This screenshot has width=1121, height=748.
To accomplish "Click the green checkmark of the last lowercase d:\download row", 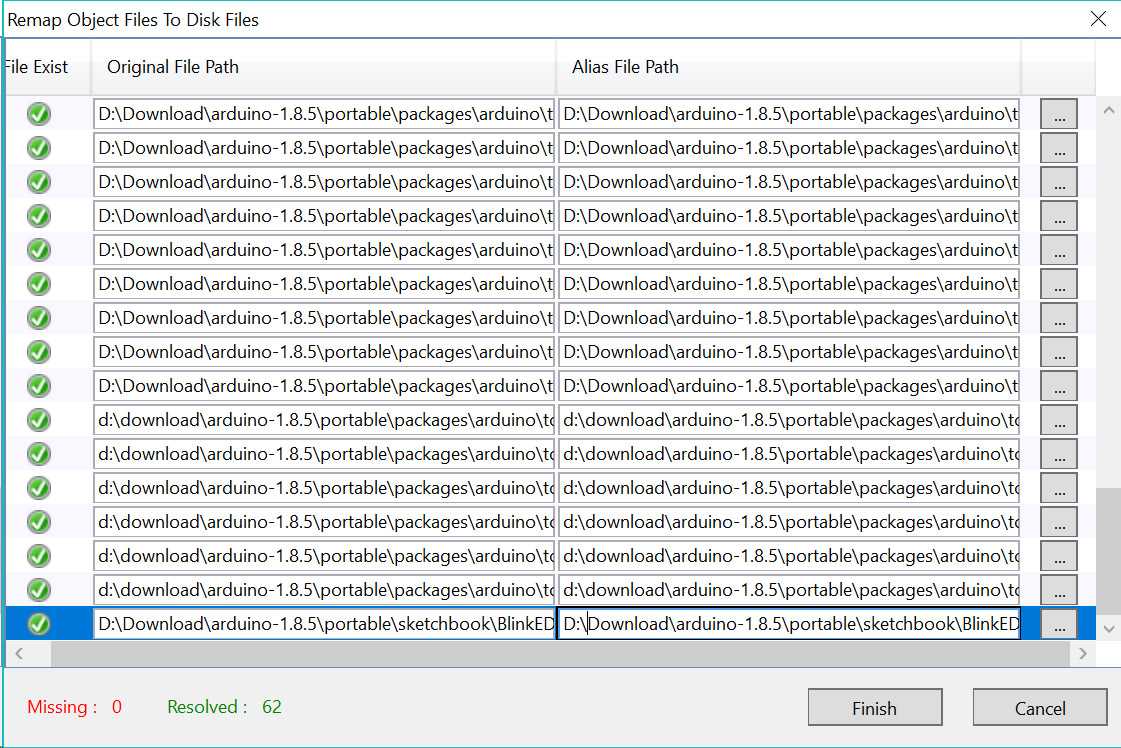I will [x=38, y=590].
